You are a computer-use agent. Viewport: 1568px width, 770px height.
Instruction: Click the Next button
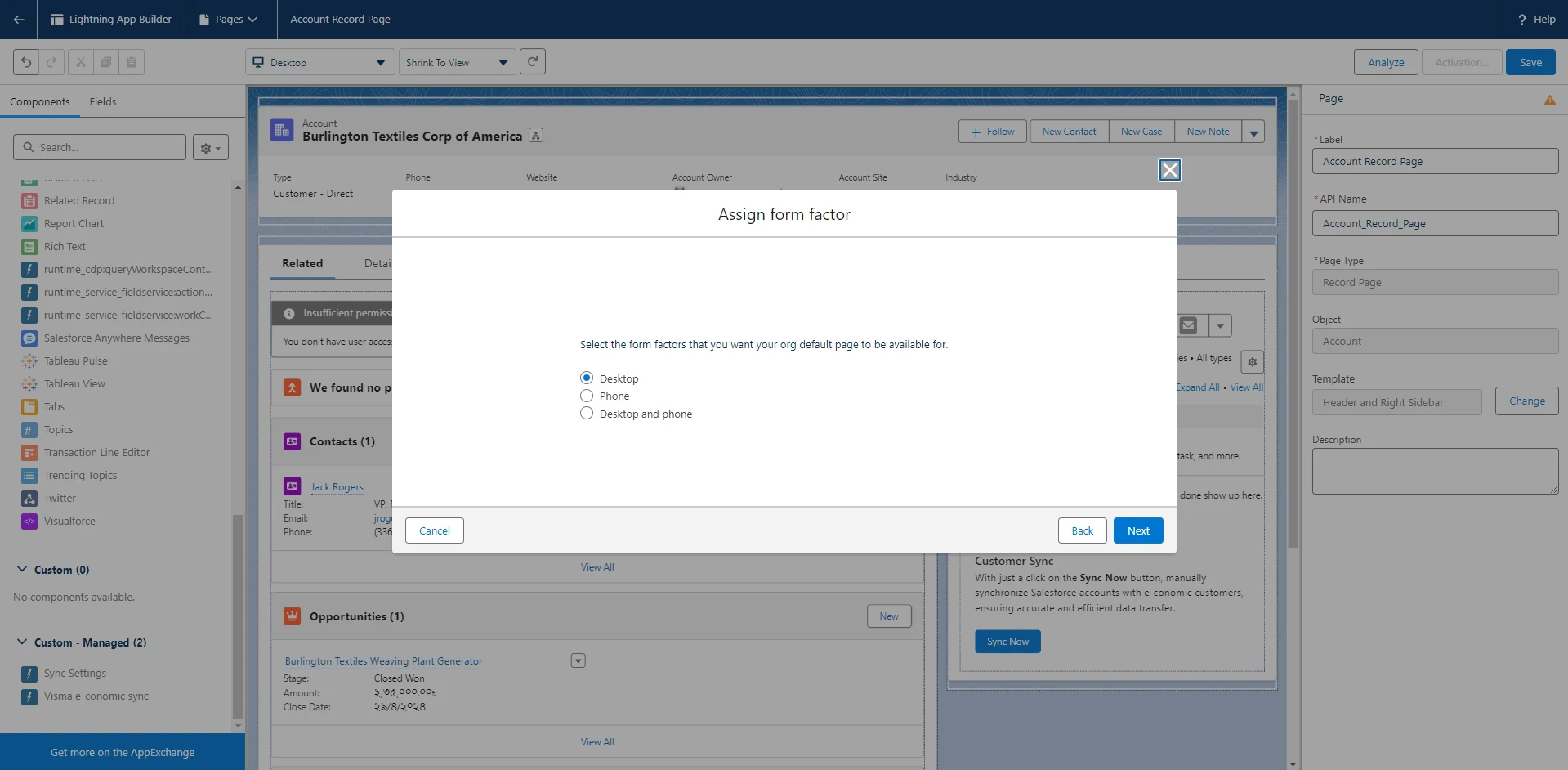1138,530
